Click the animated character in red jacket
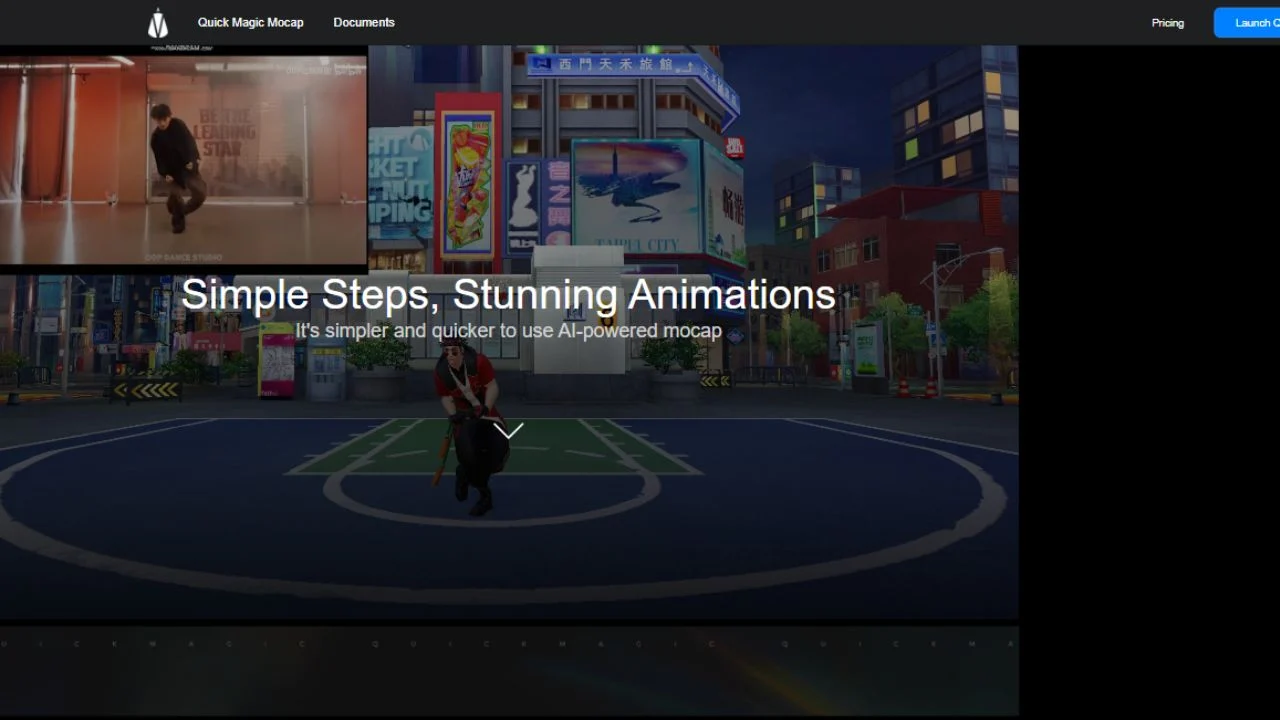1280x720 pixels. point(470,420)
